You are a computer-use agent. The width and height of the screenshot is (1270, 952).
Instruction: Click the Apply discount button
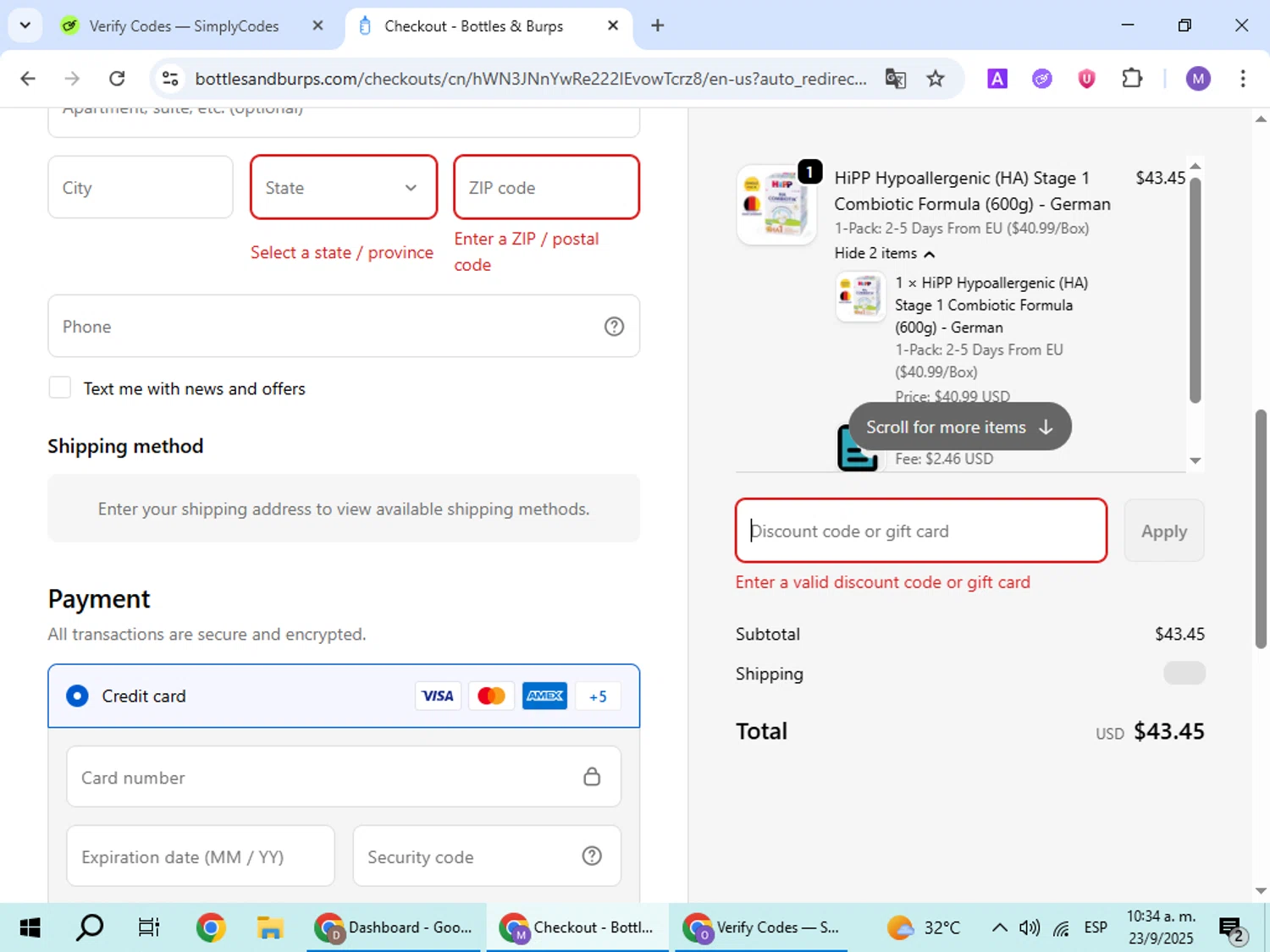click(1164, 531)
